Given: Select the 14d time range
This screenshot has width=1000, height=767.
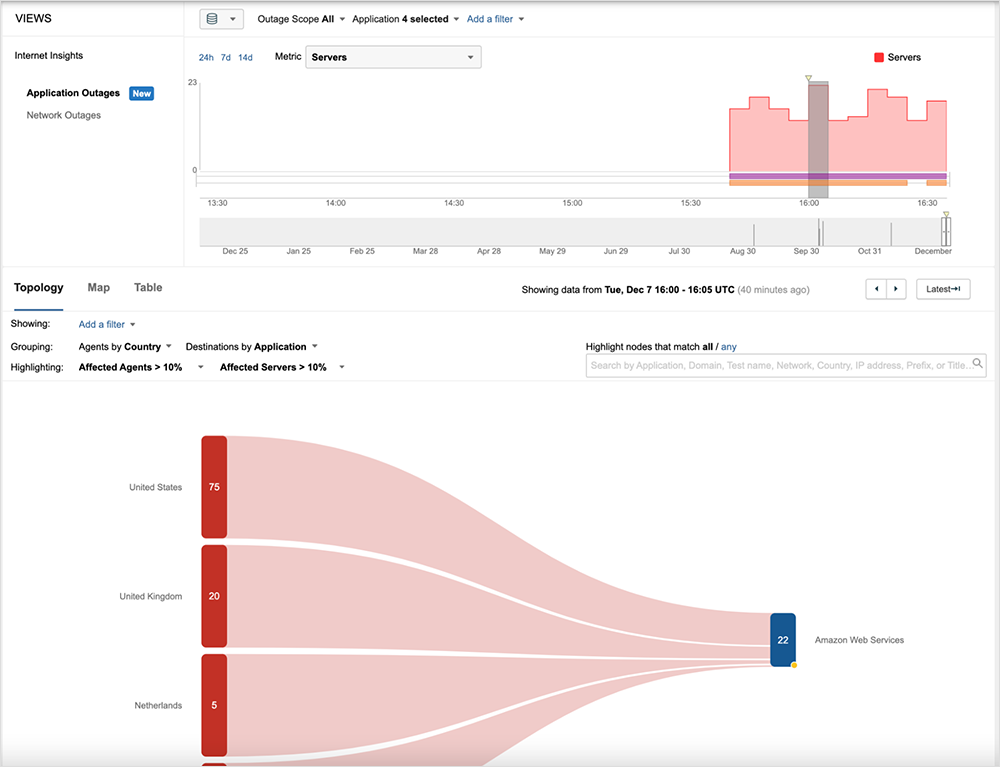Looking at the screenshot, I should point(245,58).
